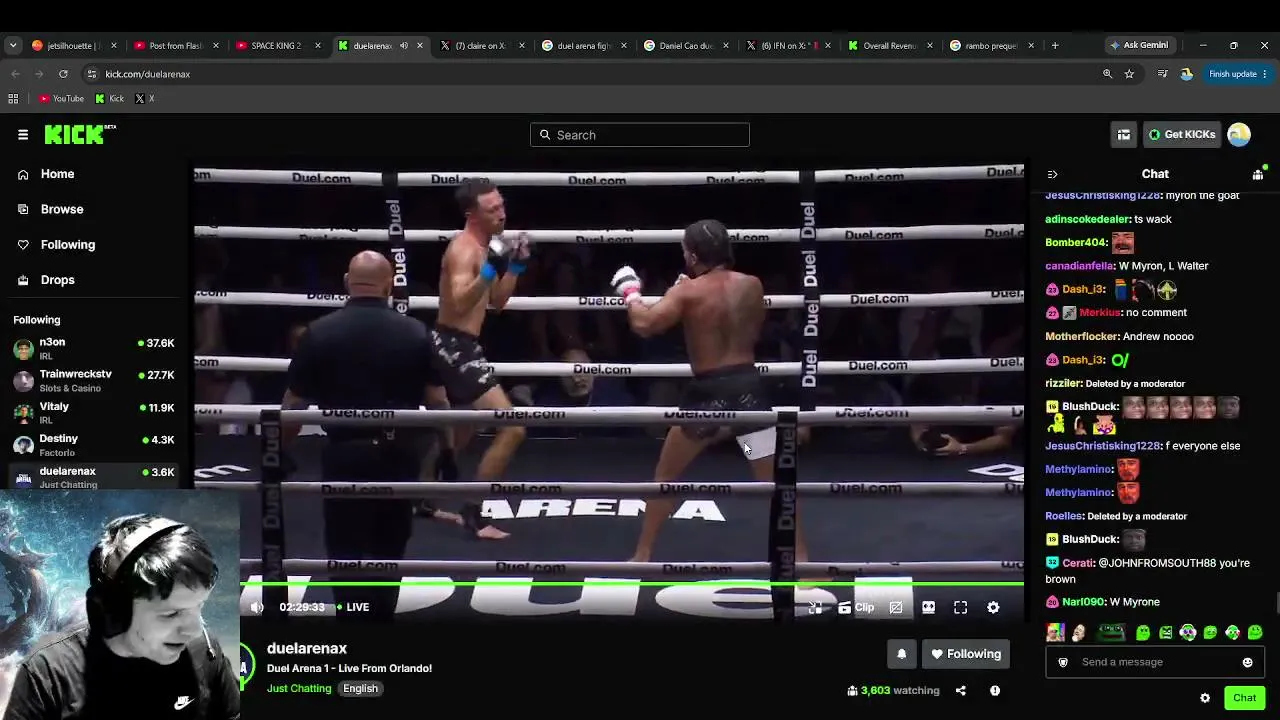Image resolution: width=1280 pixels, height=720 pixels.
Task: Open the user profile avatar menu
Action: point(1239,135)
